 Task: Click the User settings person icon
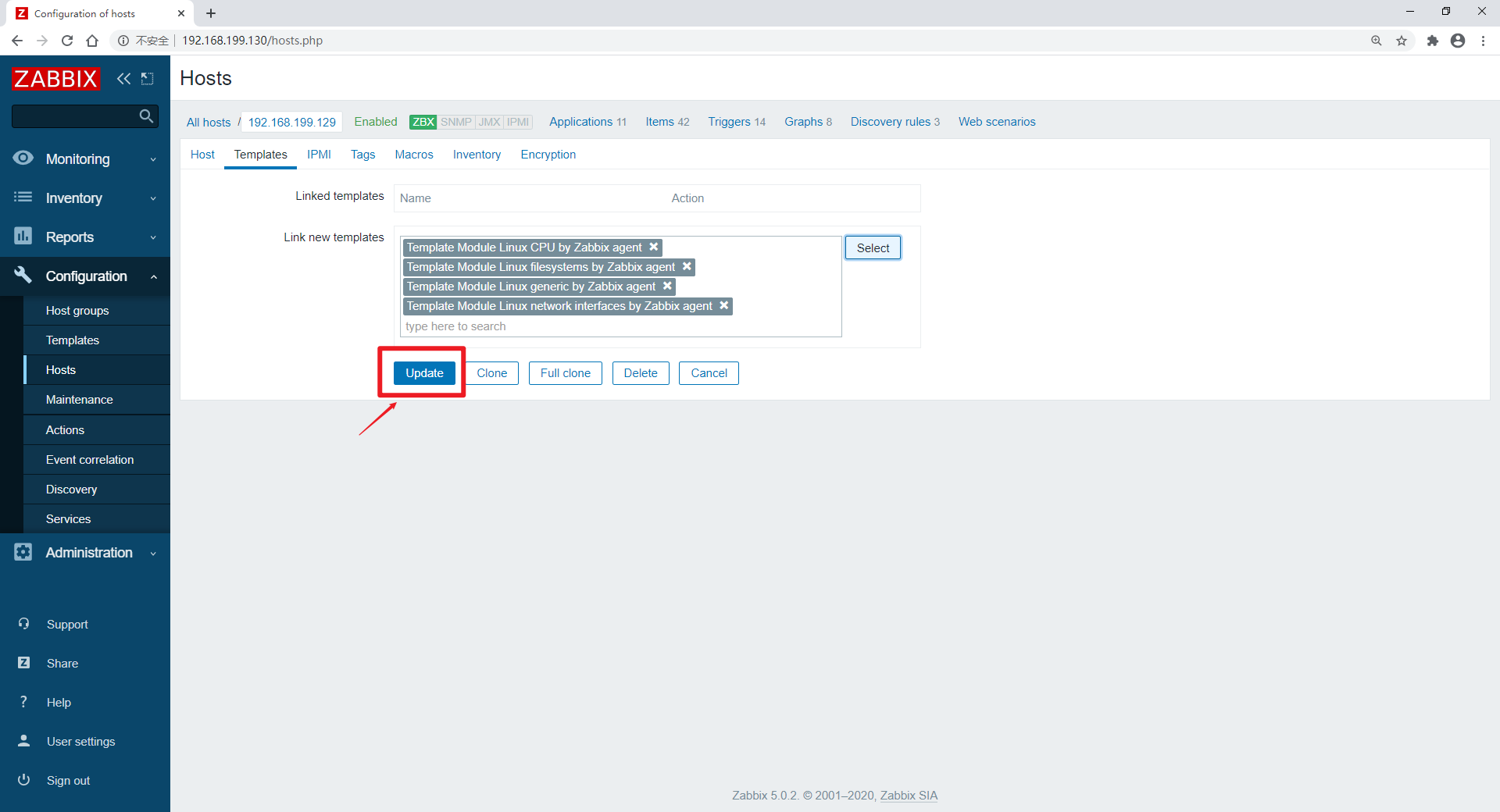(x=24, y=741)
